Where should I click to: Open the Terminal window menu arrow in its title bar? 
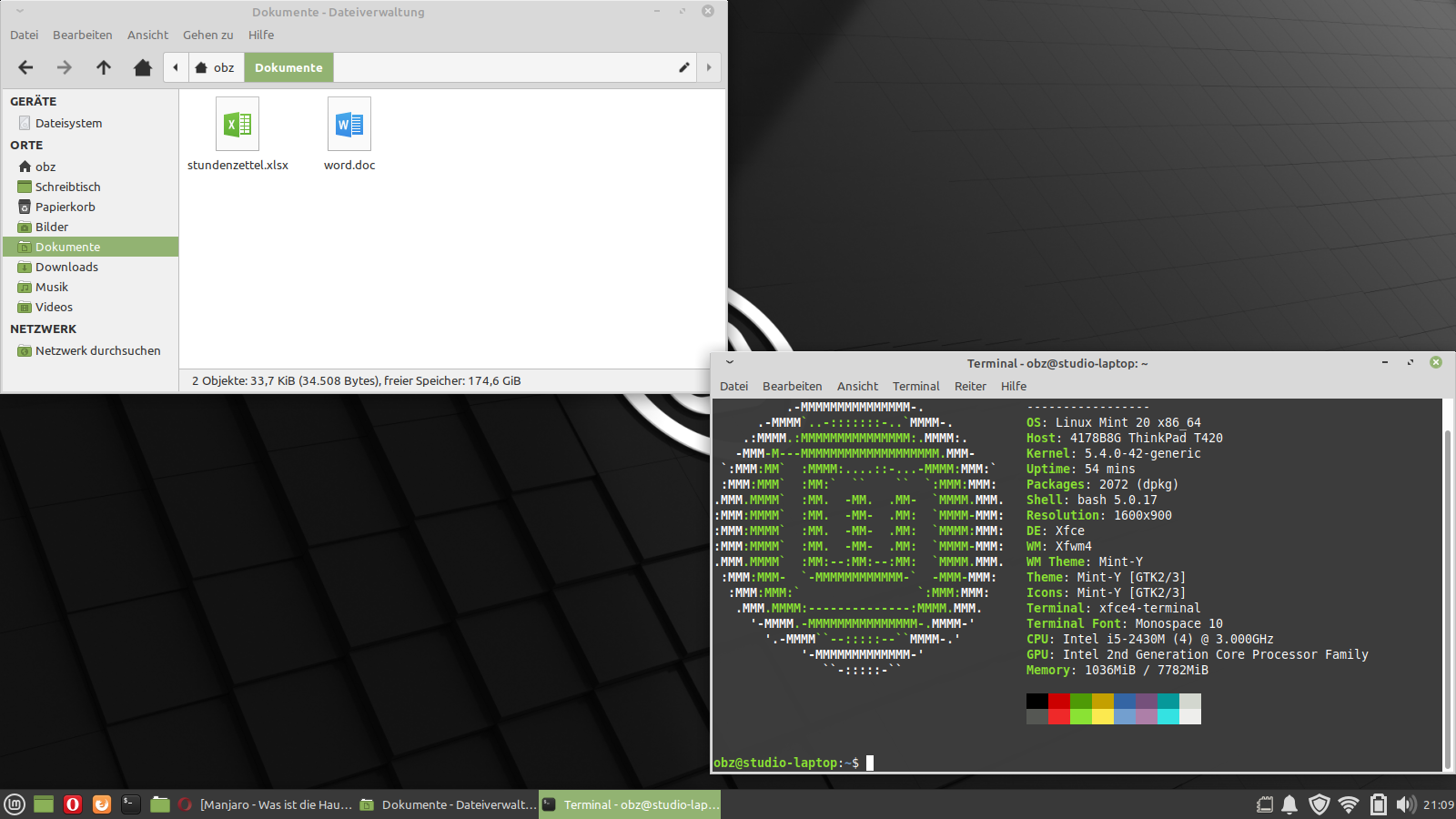pyautogui.click(x=730, y=362)
